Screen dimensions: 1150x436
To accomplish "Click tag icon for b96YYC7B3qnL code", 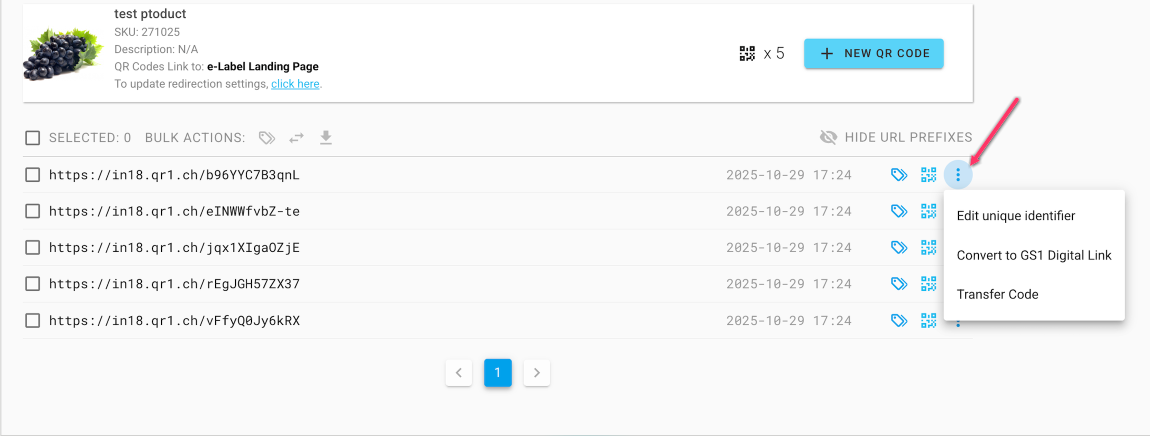I will coord(899,175).
